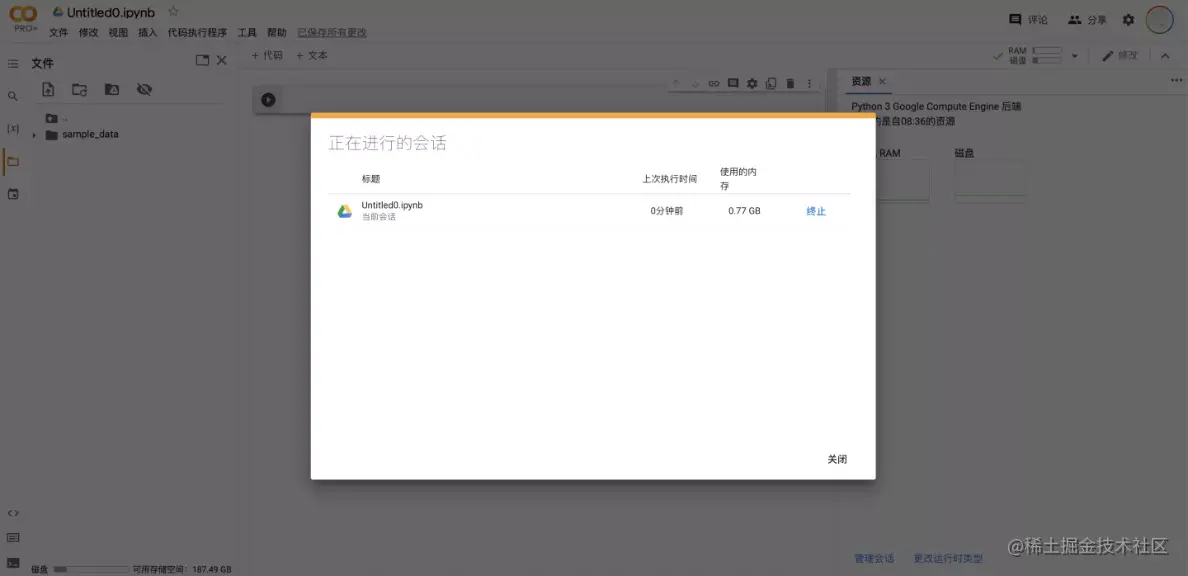Image resolution: width=1188 pixels, height=576 pixels.
Task: Click the Colab PRO+ logo
Action: [x=23, y=18]
